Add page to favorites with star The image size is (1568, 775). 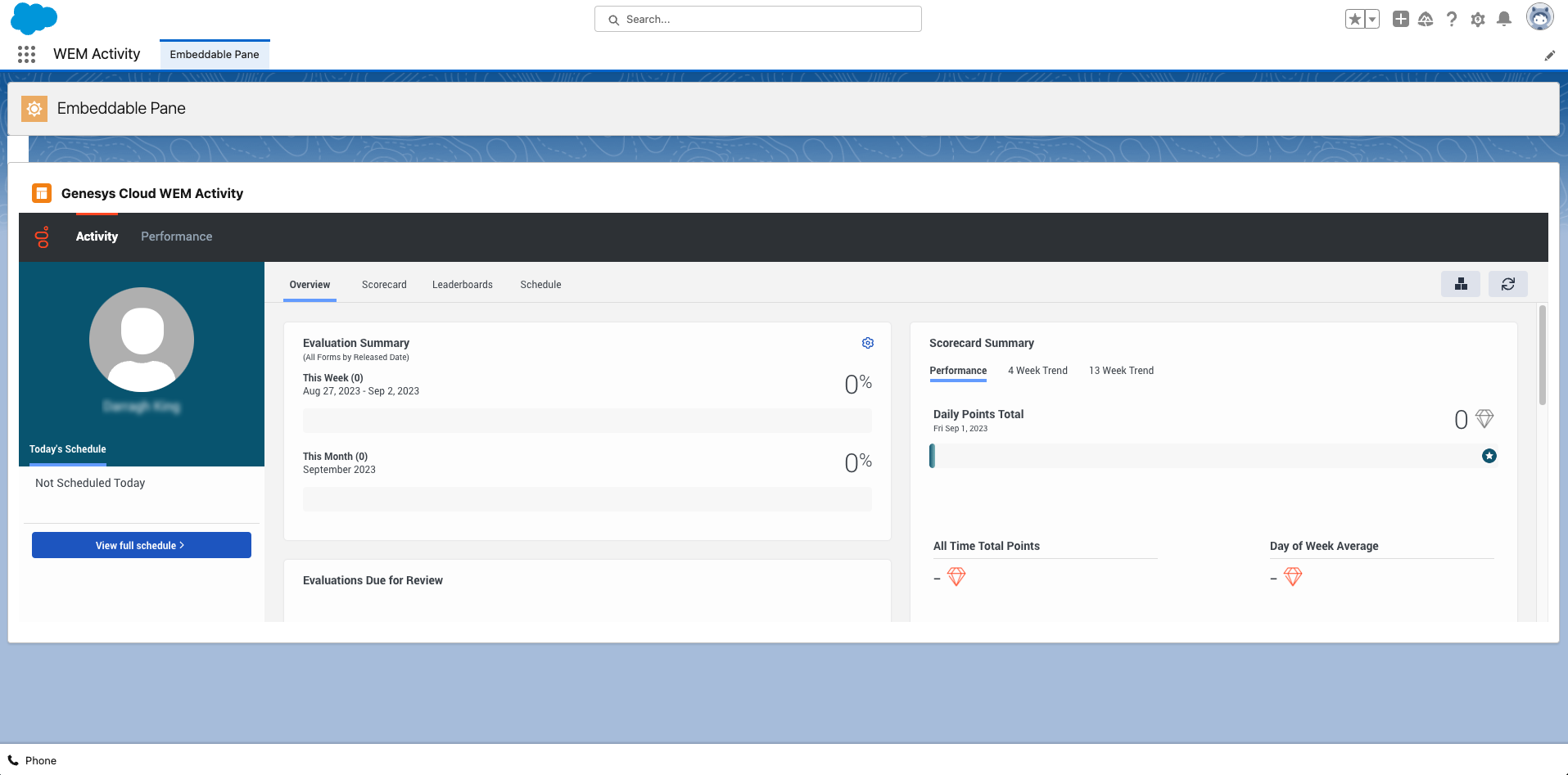[1354, 19]
